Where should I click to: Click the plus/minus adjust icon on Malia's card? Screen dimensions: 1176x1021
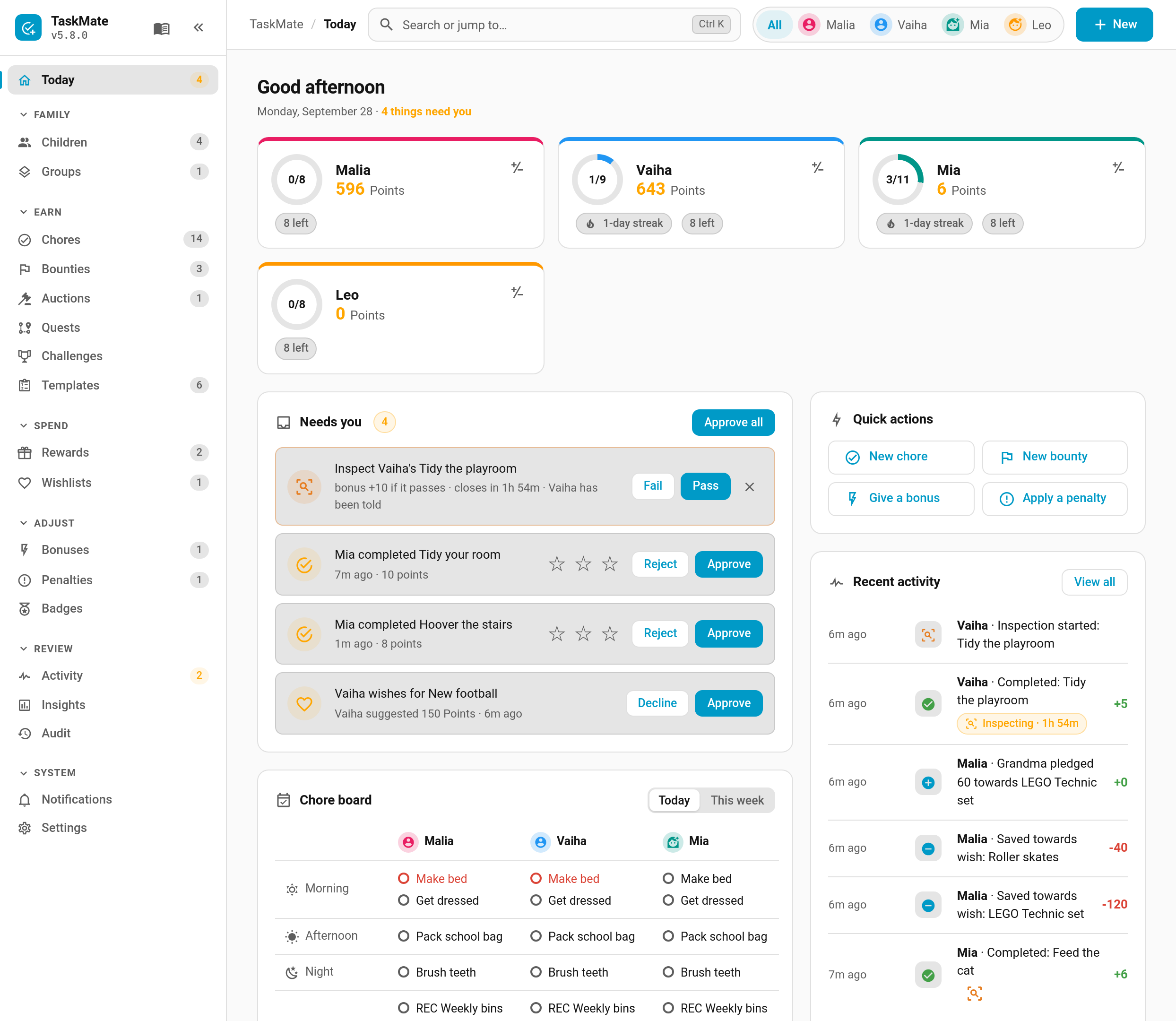(518, 167)
